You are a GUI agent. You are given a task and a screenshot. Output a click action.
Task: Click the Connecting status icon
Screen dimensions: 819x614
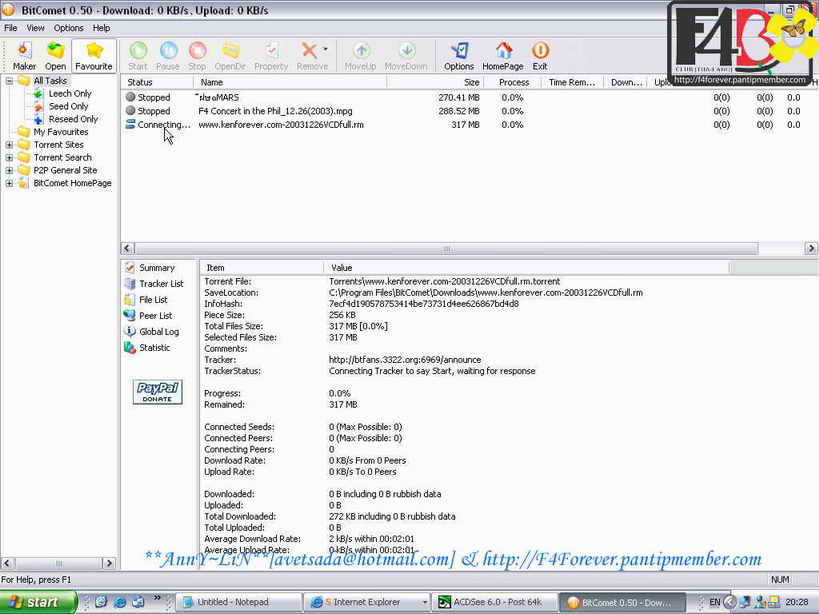131,124
